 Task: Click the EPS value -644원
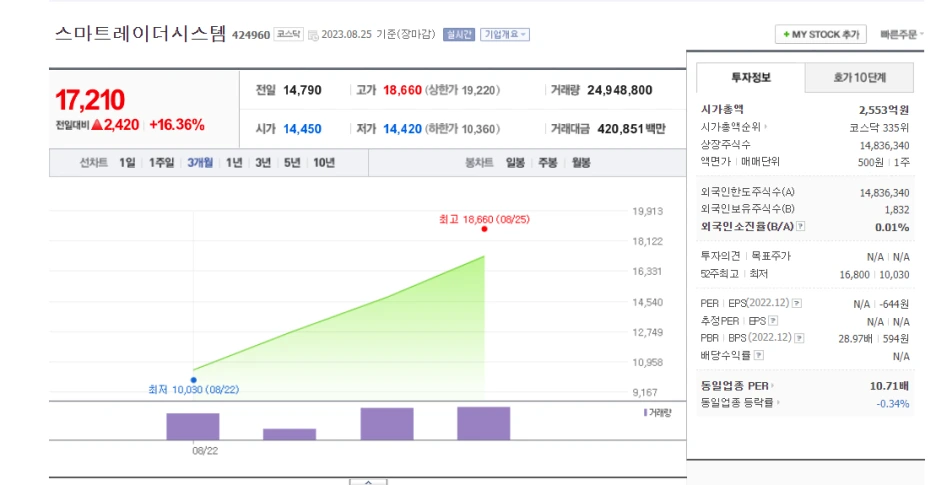(894, 305)
